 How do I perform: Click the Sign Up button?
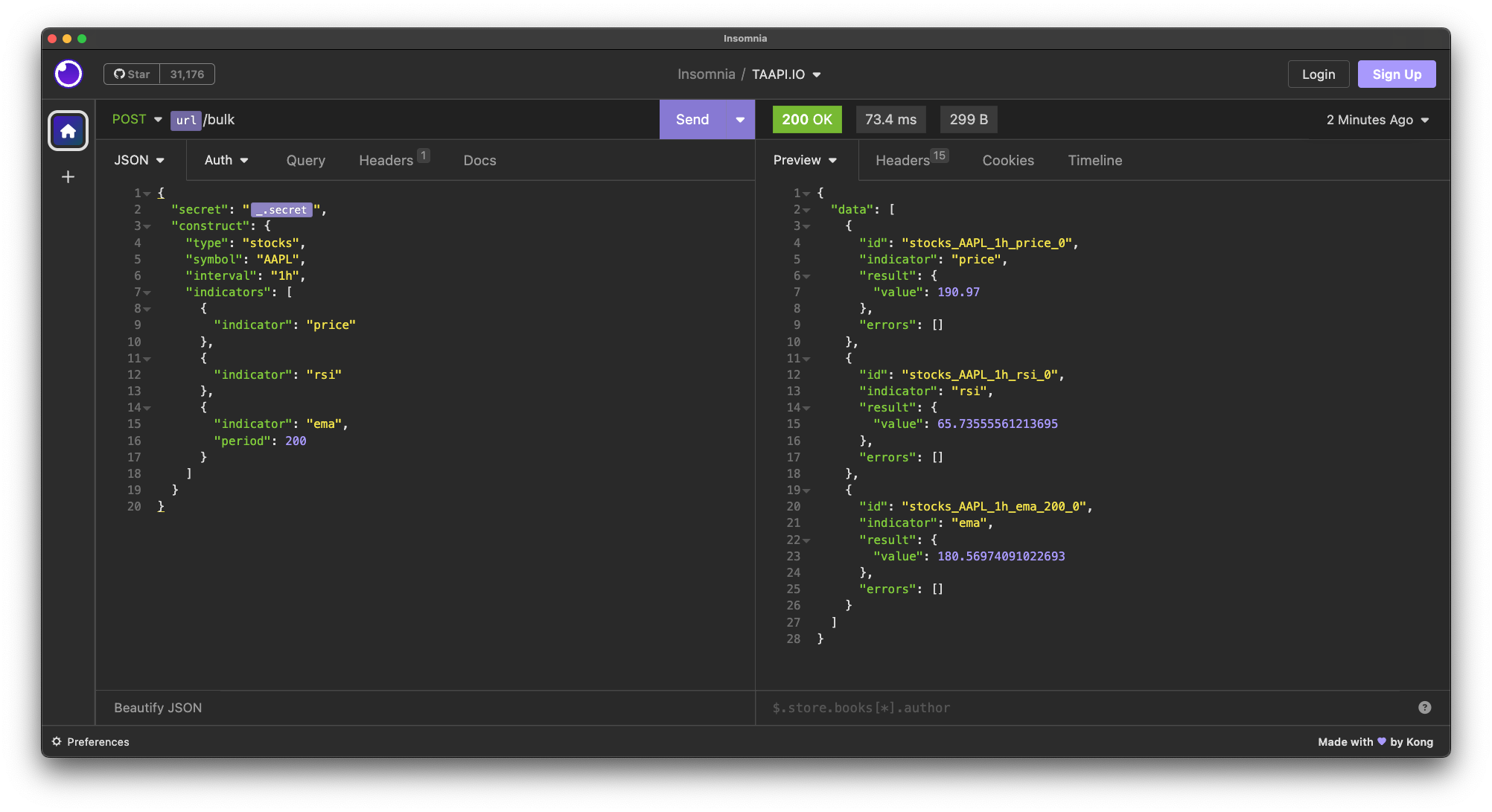click(1395, 74)
